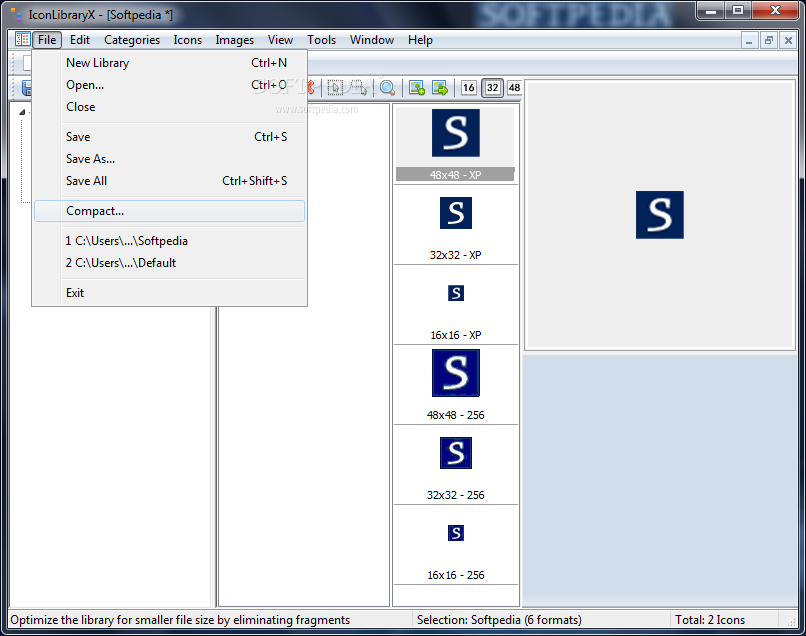Screen dimensions: 806x636
Task: Choose Save from File menu
Action: (x=170, y=137)
